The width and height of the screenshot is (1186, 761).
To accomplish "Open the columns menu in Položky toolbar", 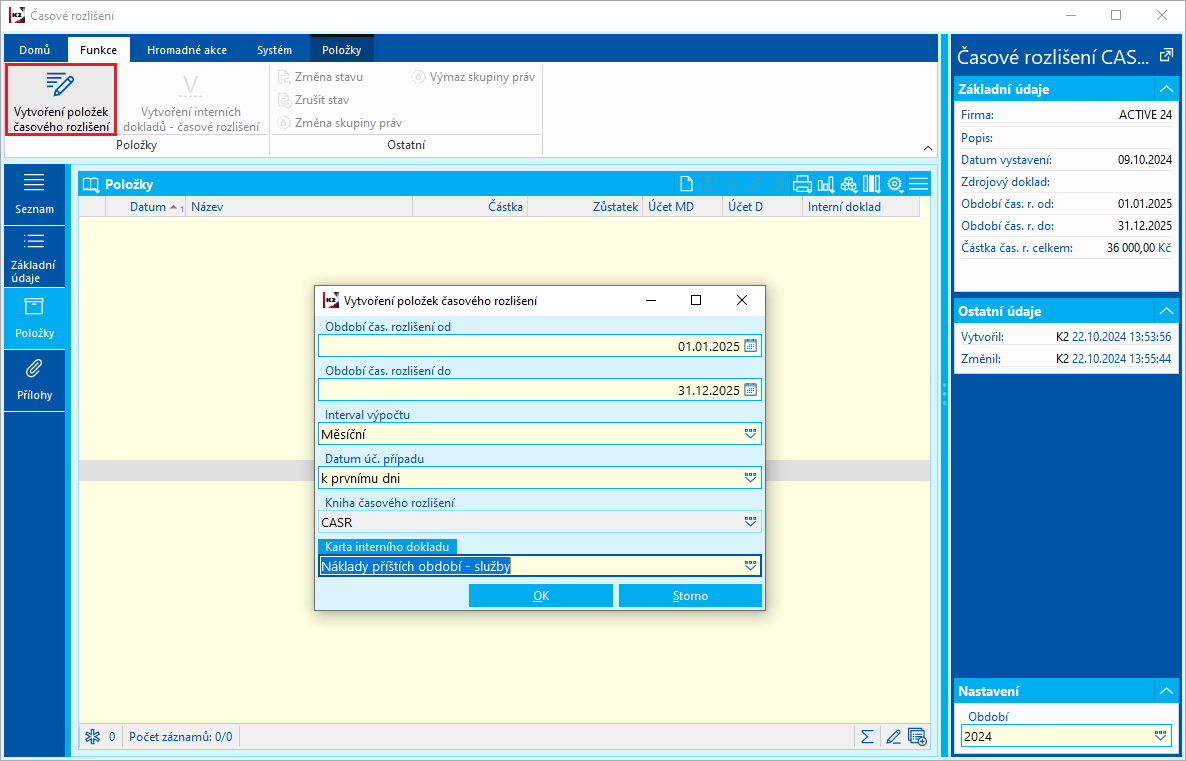I will (871, 184).
